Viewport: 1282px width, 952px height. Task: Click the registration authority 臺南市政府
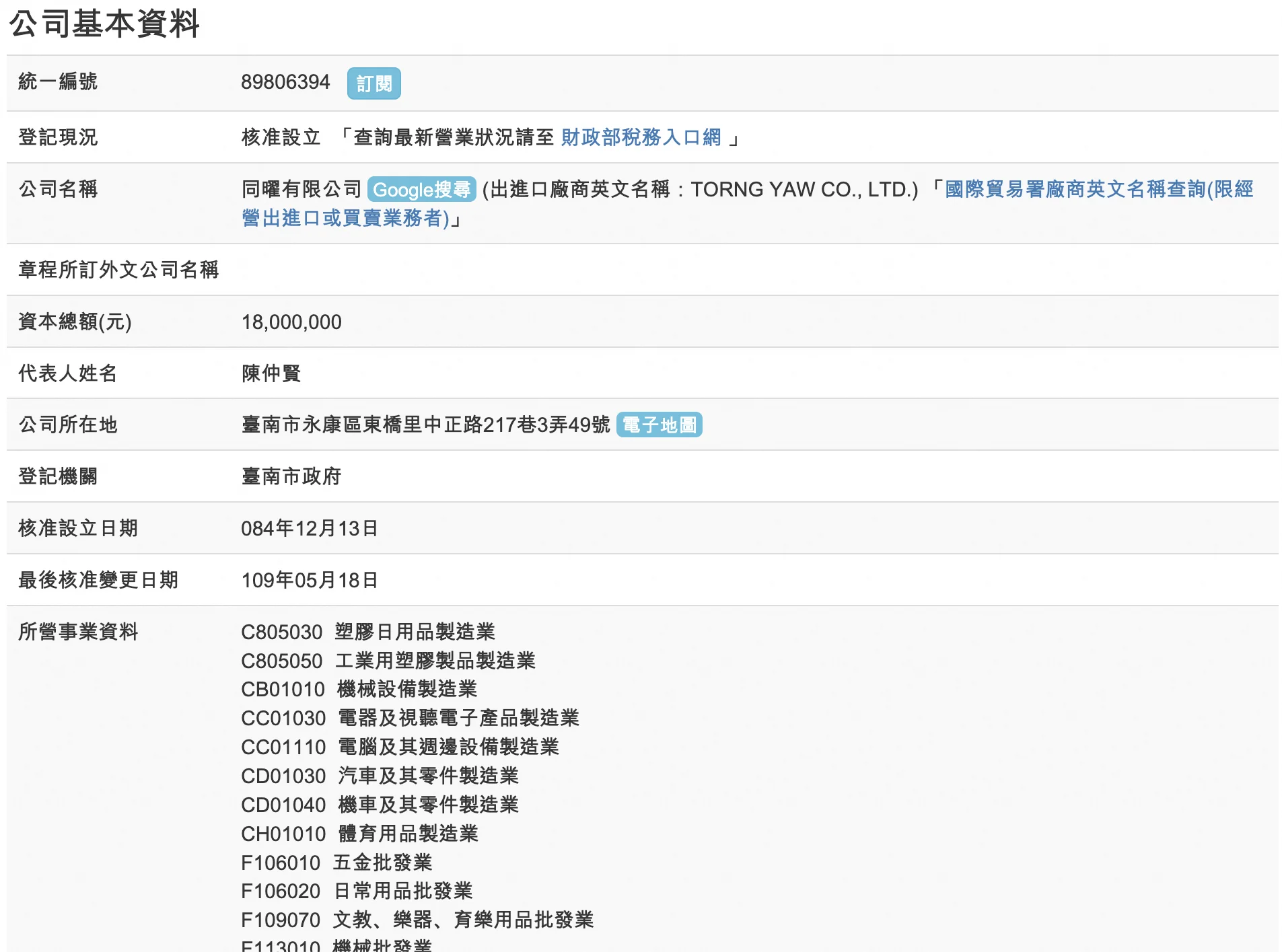(x=291, y=477)
